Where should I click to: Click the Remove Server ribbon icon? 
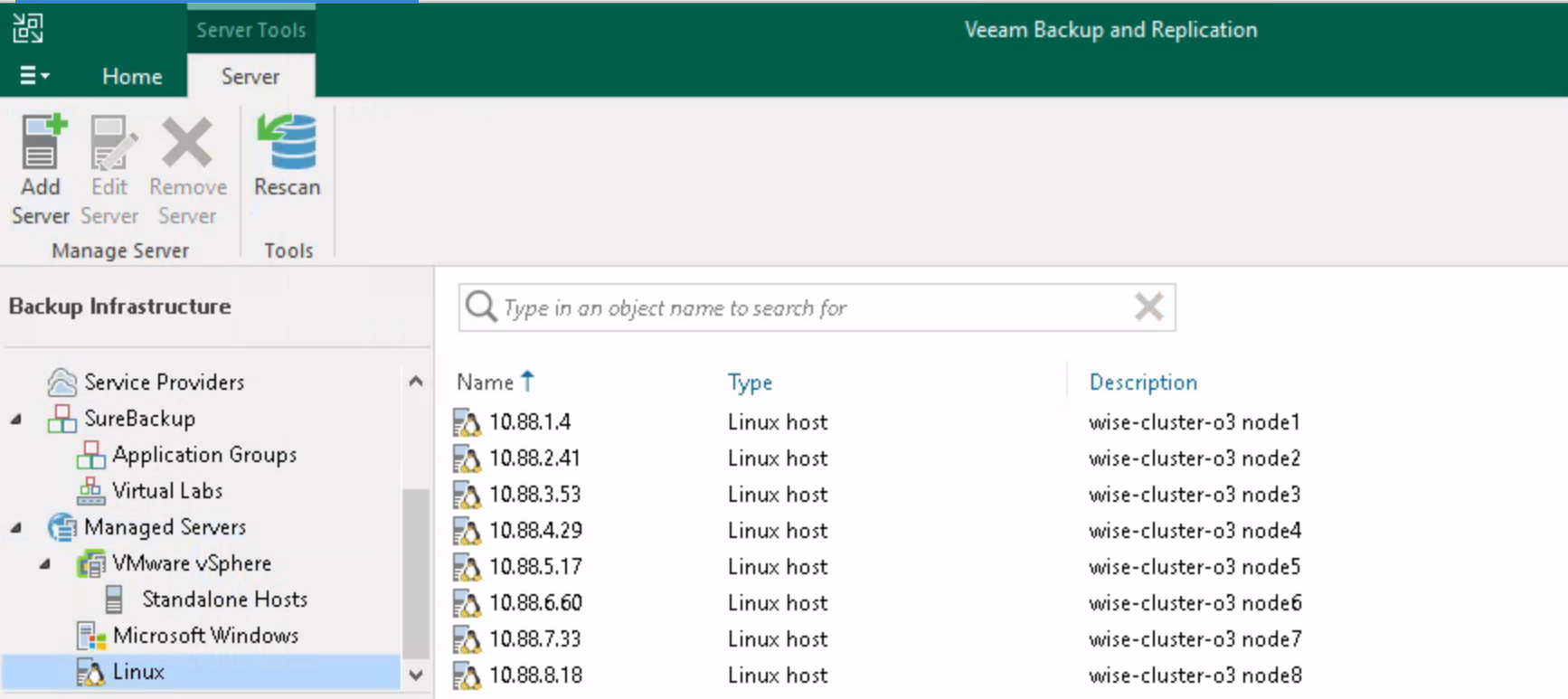click(x=186, y=143)
